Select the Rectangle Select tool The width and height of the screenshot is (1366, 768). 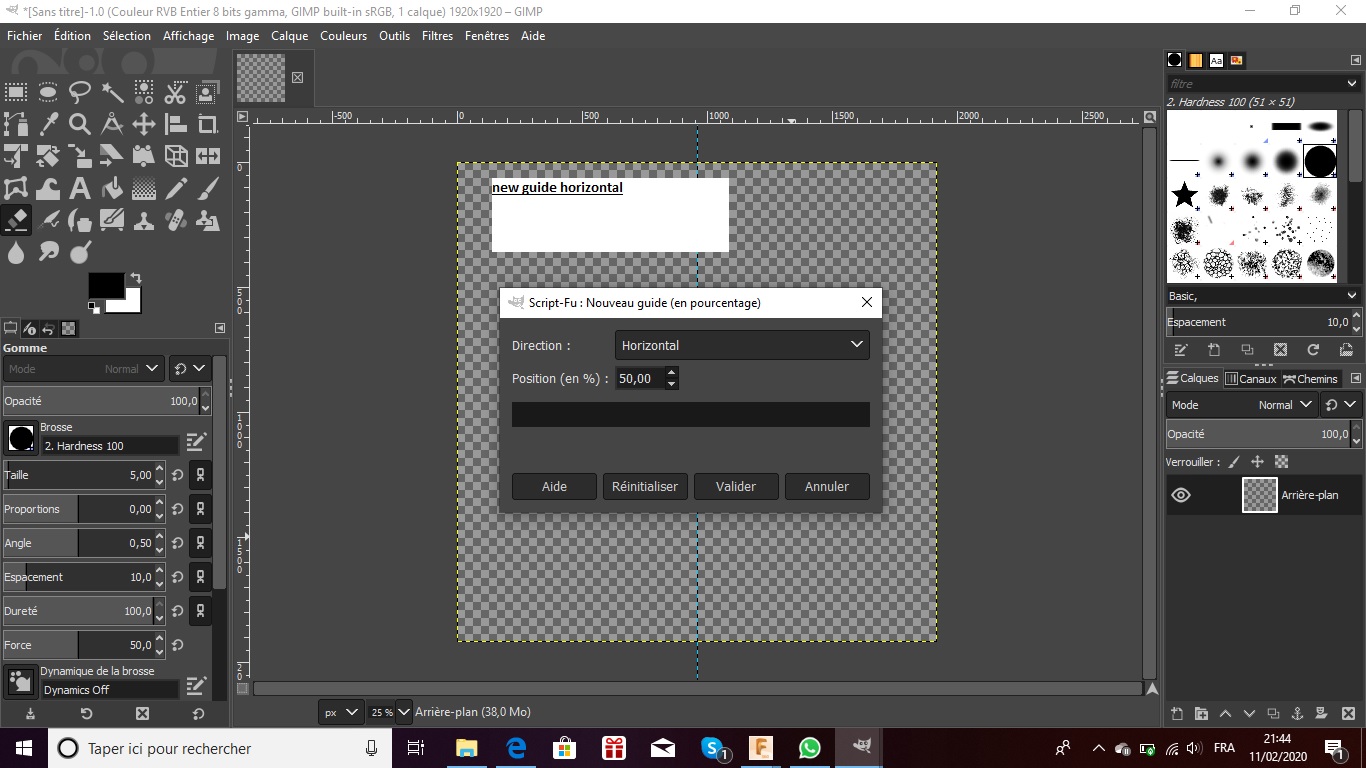[x=16, y=93]
